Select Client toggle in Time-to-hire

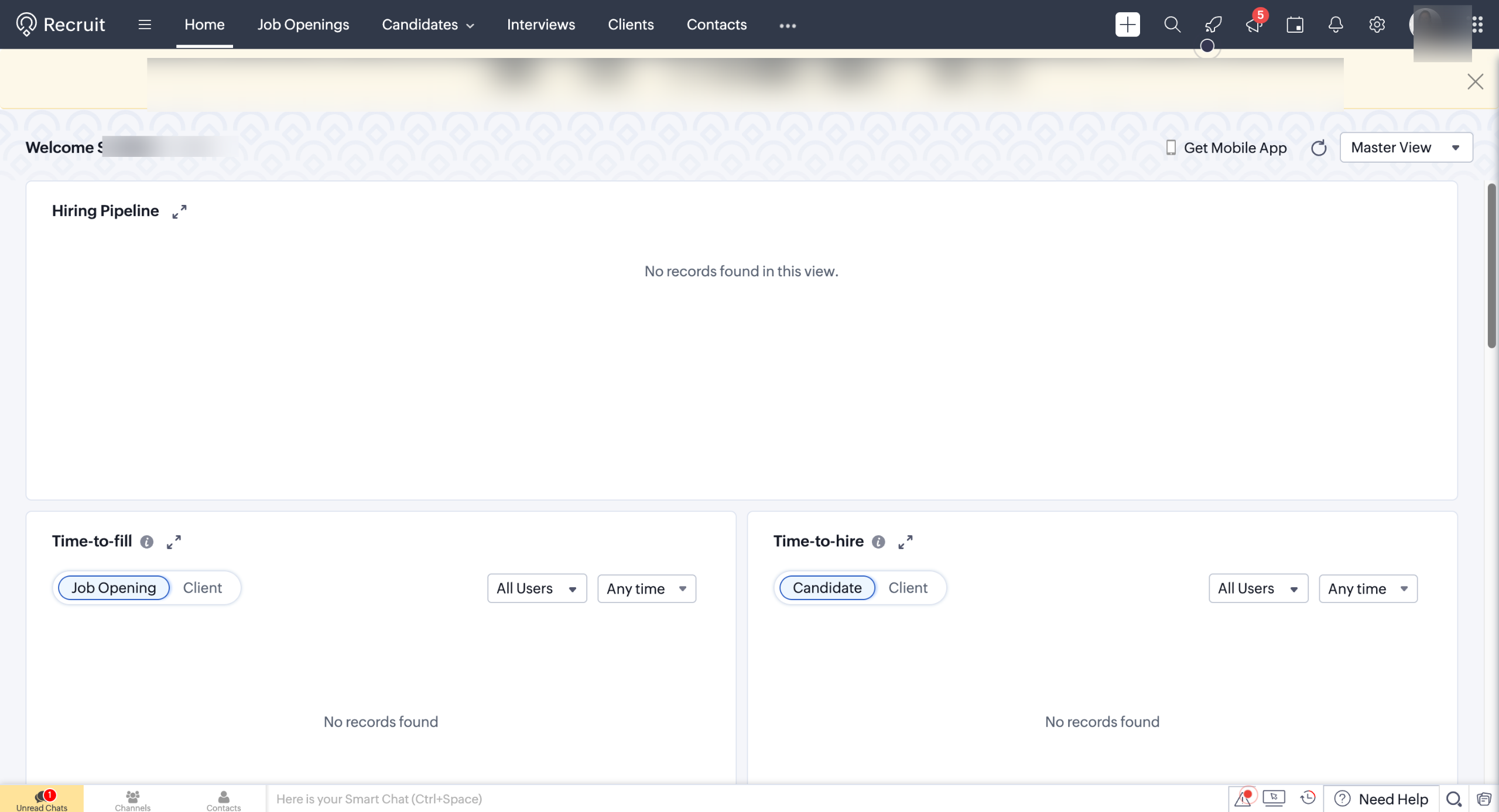908,588
